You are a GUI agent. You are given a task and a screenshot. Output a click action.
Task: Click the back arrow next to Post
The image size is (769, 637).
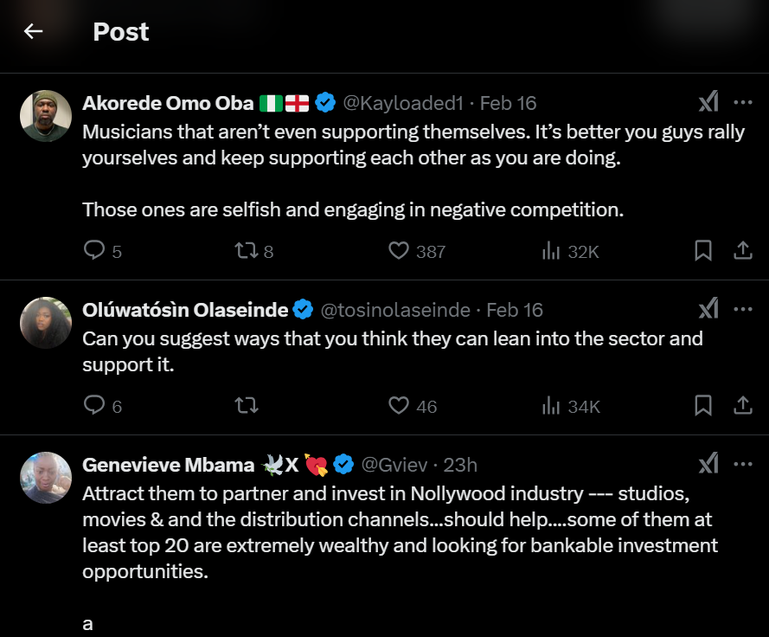34,31
